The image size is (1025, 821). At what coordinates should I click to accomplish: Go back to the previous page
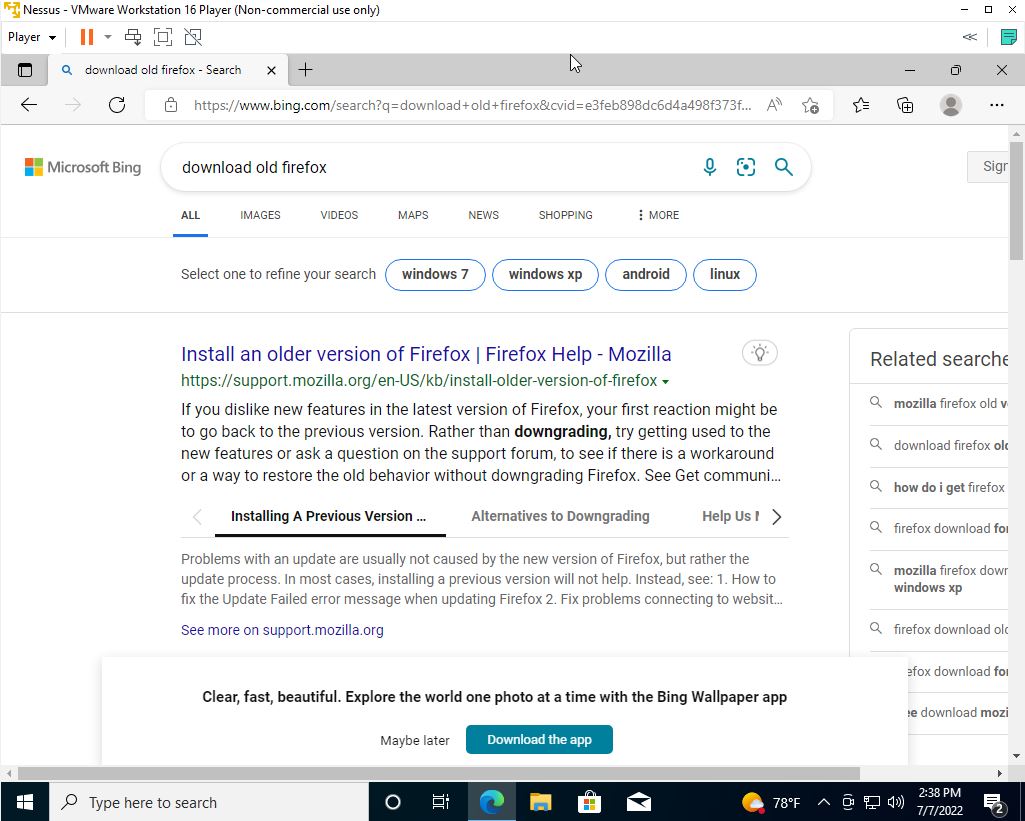(29, 105)
